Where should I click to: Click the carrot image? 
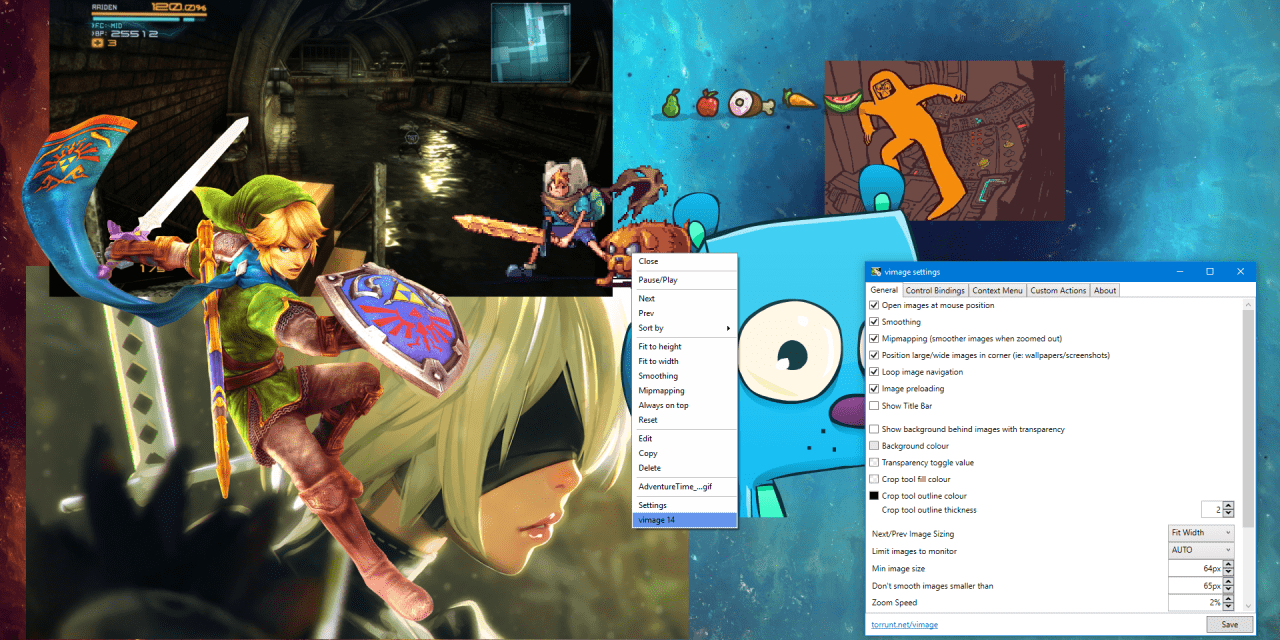point(800,99)
